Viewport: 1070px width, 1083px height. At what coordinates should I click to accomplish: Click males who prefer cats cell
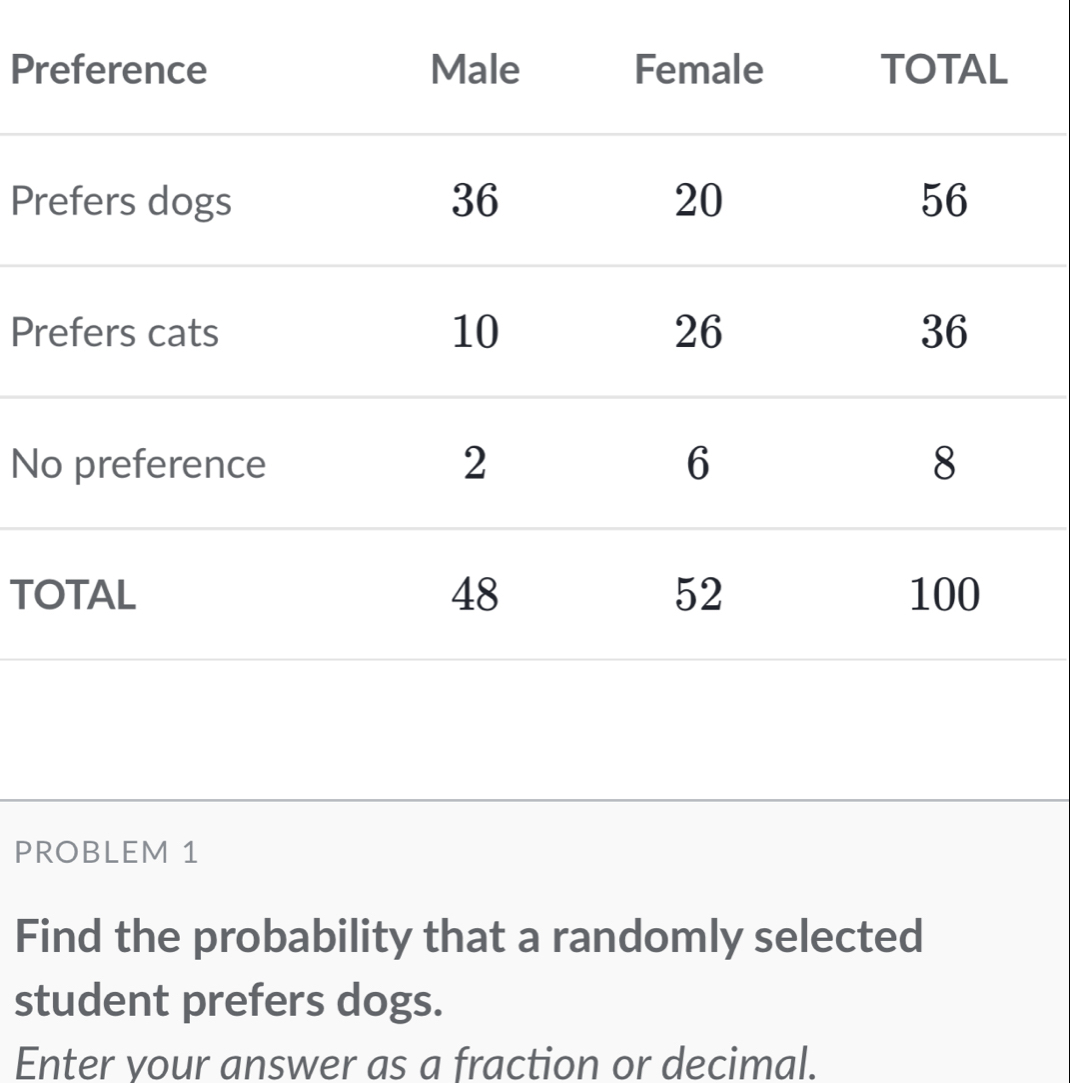[x=474, y=333]
